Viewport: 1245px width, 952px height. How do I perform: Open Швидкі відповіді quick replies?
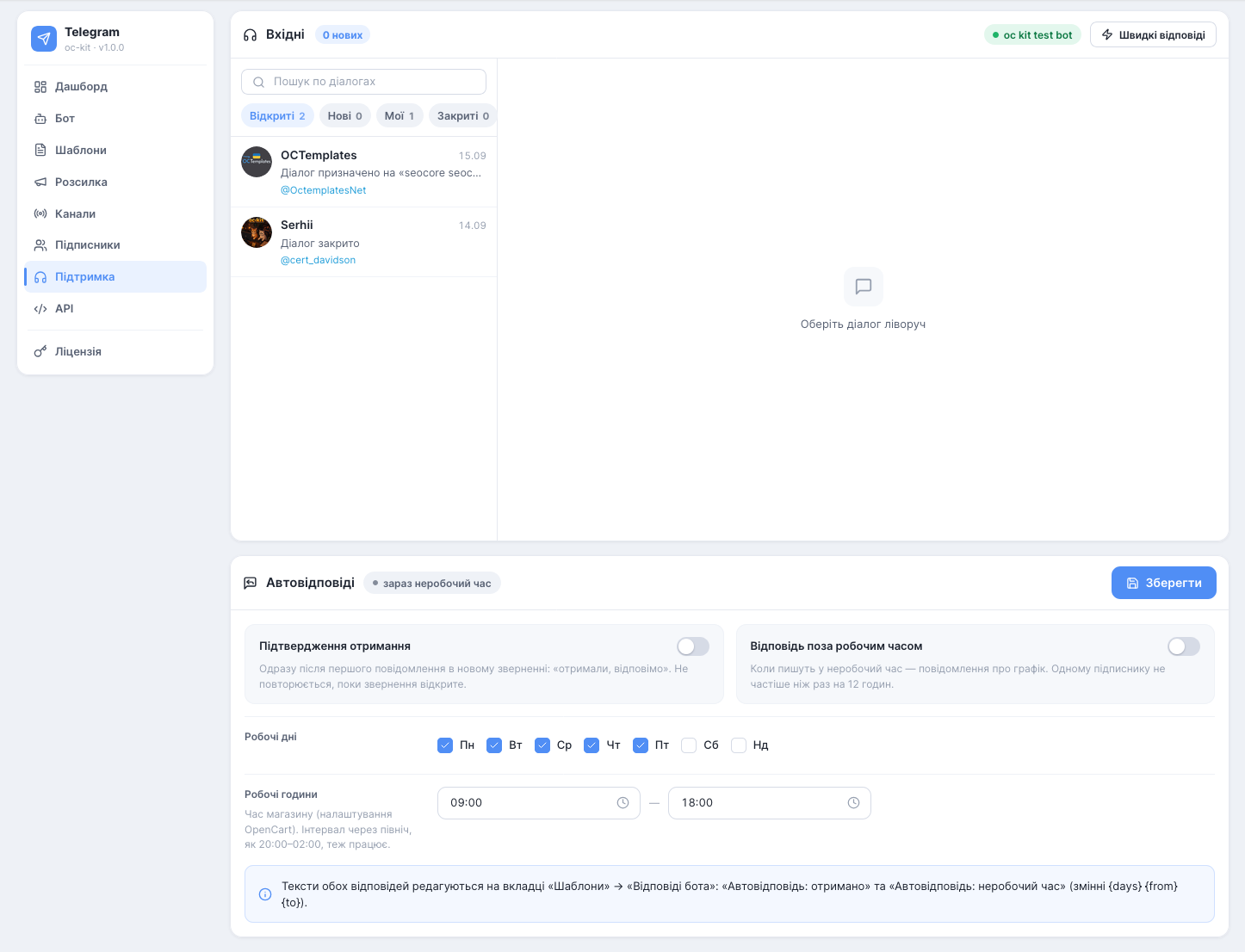pos(1154,35)
